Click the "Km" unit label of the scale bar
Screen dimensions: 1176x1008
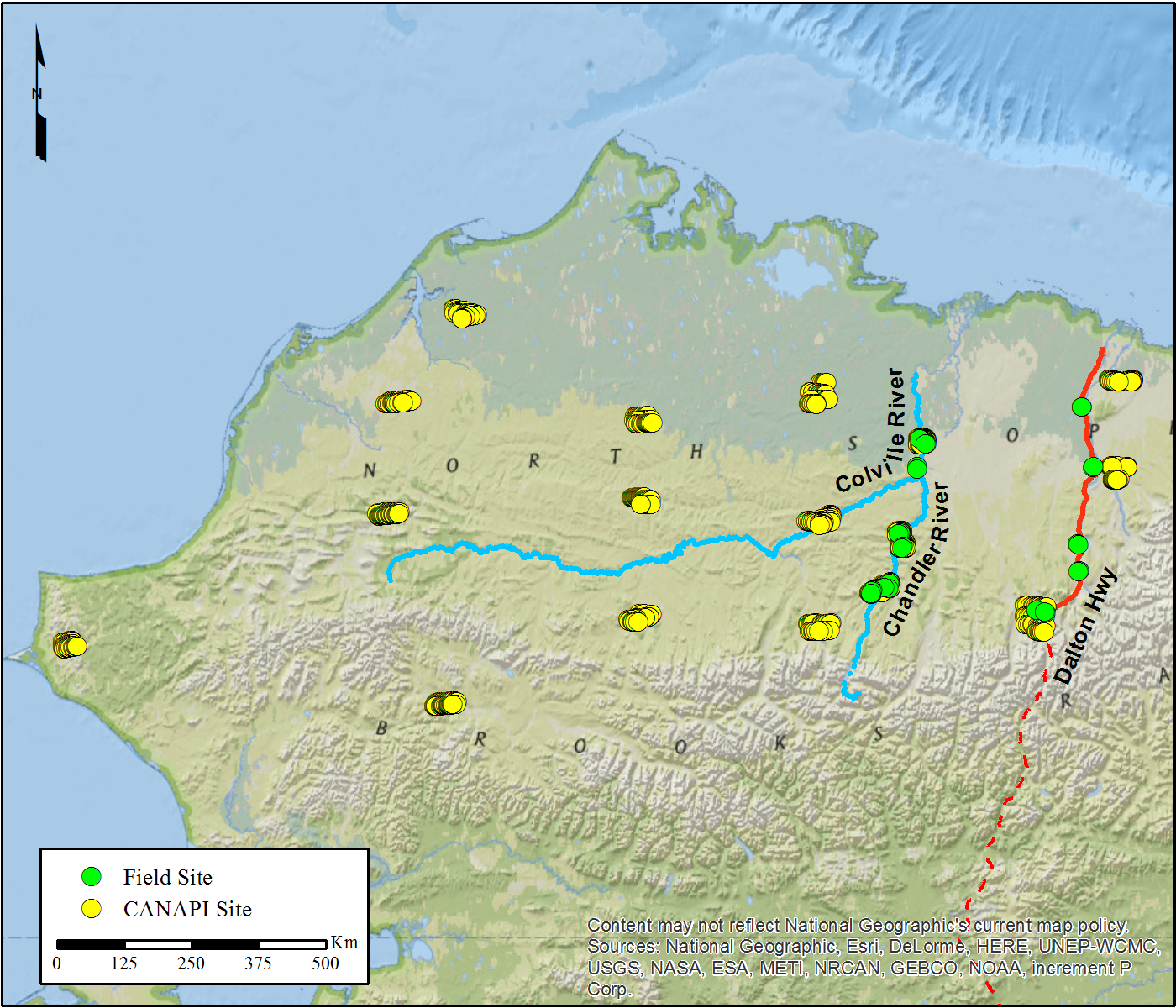344,942
